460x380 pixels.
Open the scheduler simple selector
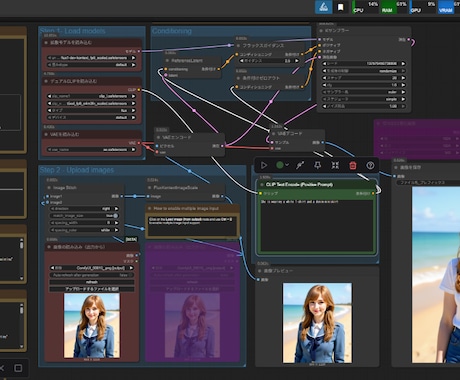(364, 99)
